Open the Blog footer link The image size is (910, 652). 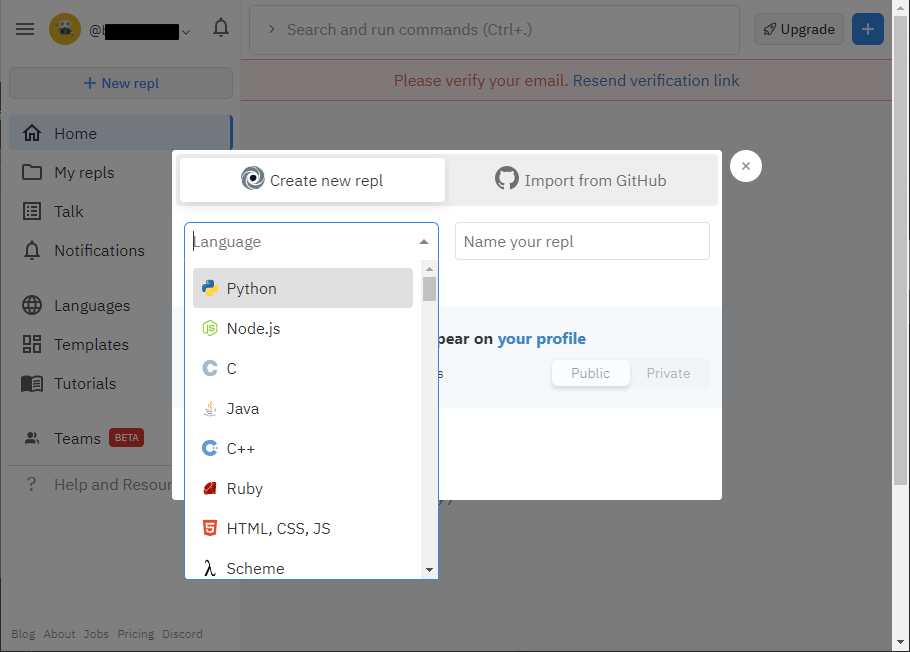pyautogui.click(x=23, y=633)
